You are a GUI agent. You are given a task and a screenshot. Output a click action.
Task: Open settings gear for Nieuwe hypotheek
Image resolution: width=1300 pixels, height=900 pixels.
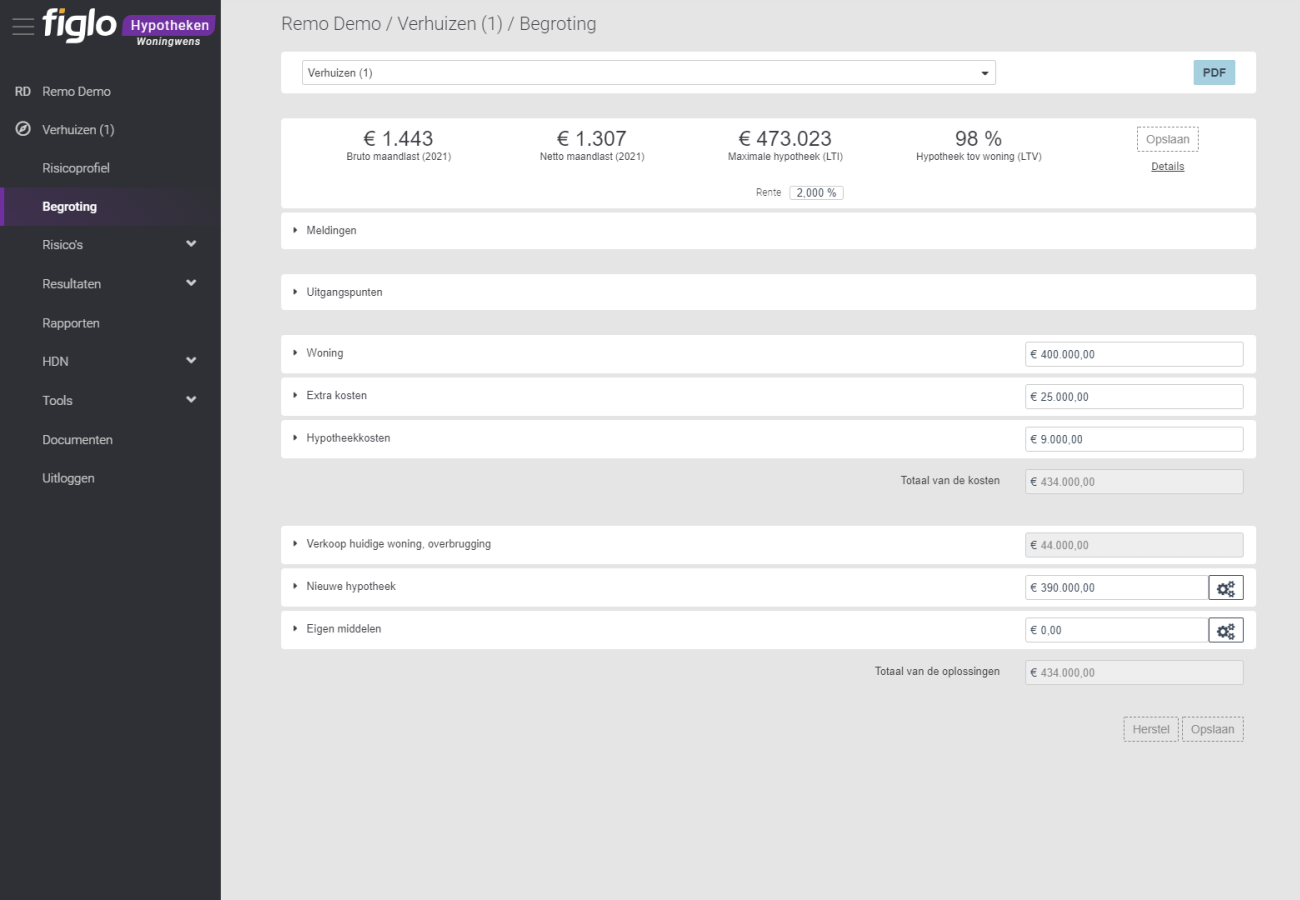click(x=1225, y=588)
